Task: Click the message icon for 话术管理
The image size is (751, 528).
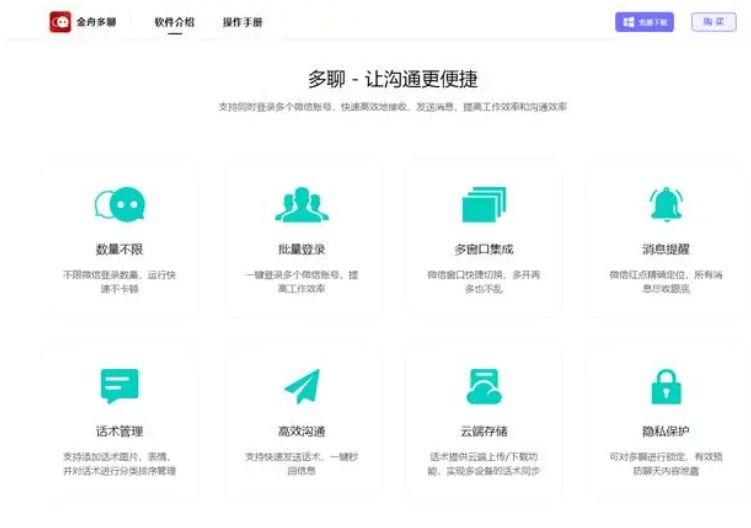Action: pos(119,386)
